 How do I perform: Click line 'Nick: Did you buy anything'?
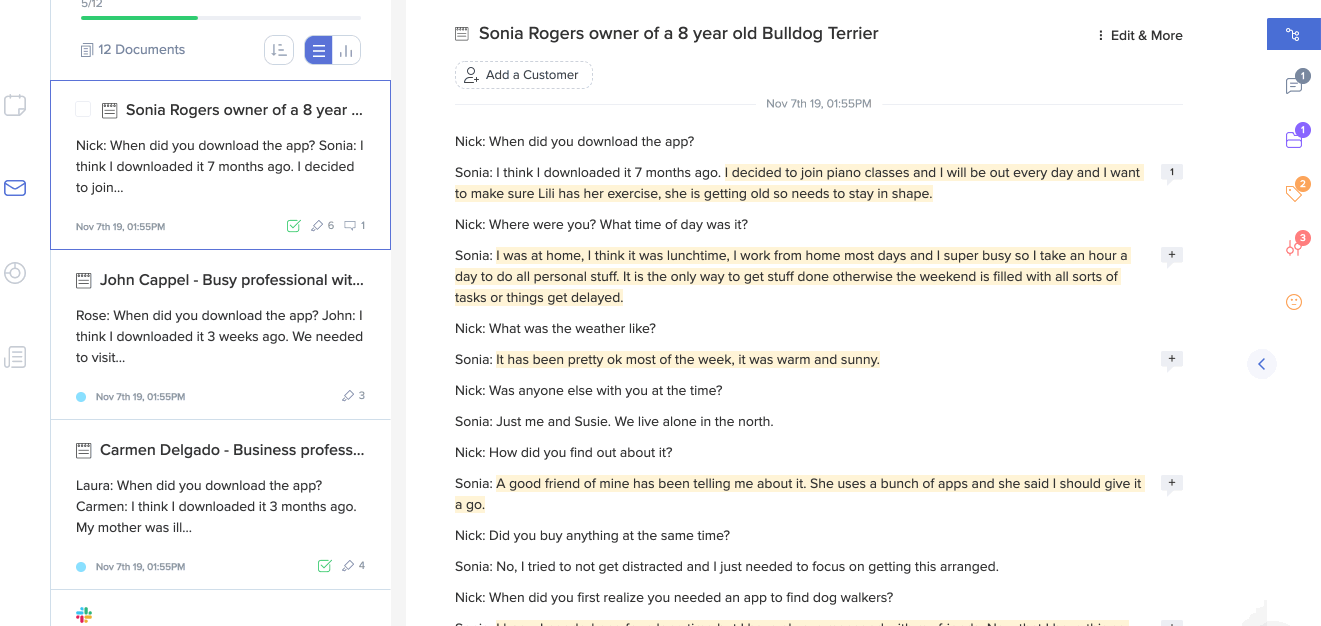tap(593, 535)
